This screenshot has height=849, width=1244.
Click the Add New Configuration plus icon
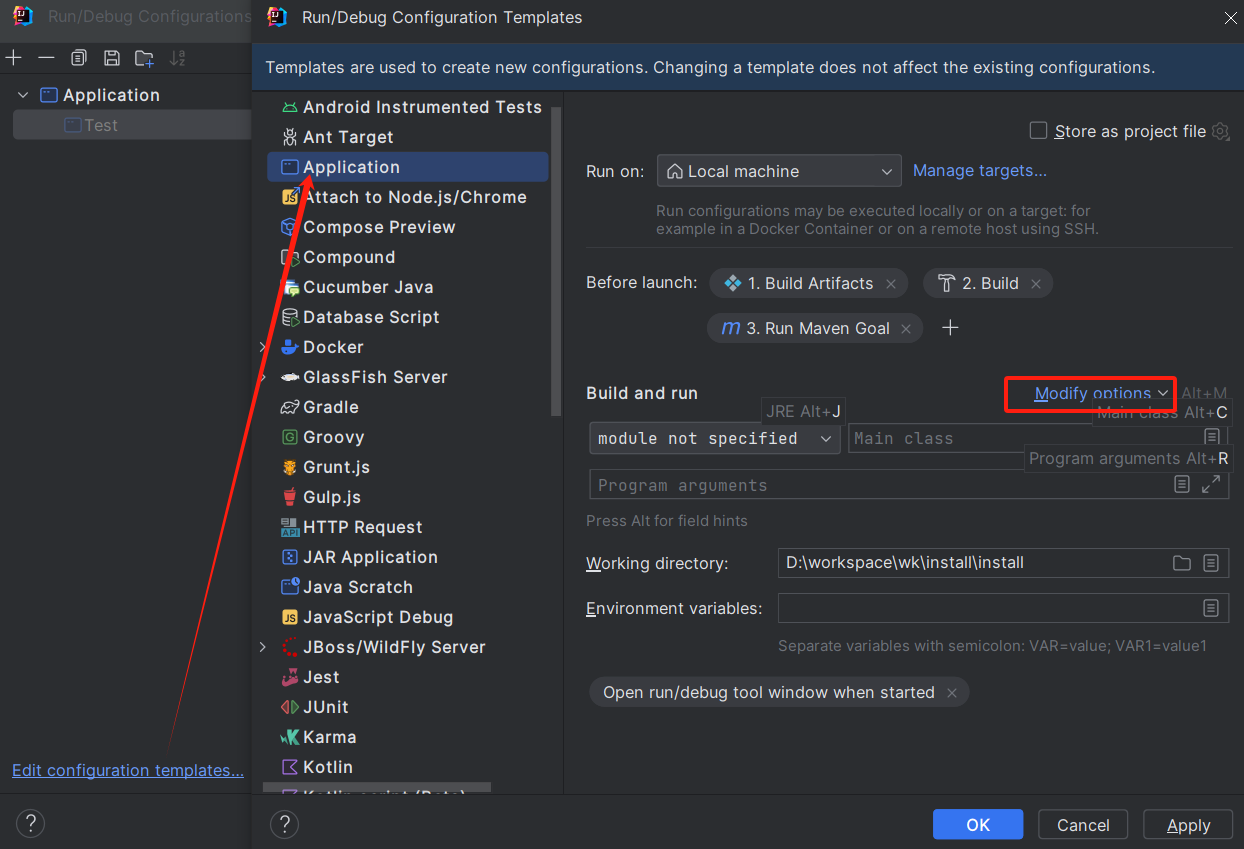[x=13, y=58]
